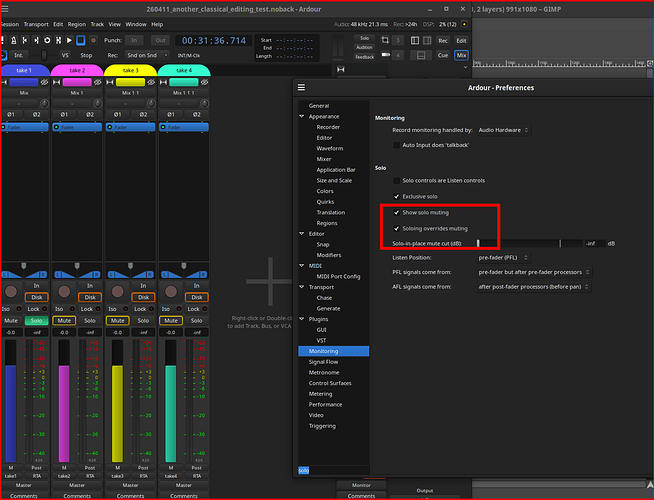Adjust the Solo-in-place mute cut slider

pos(530,243)
